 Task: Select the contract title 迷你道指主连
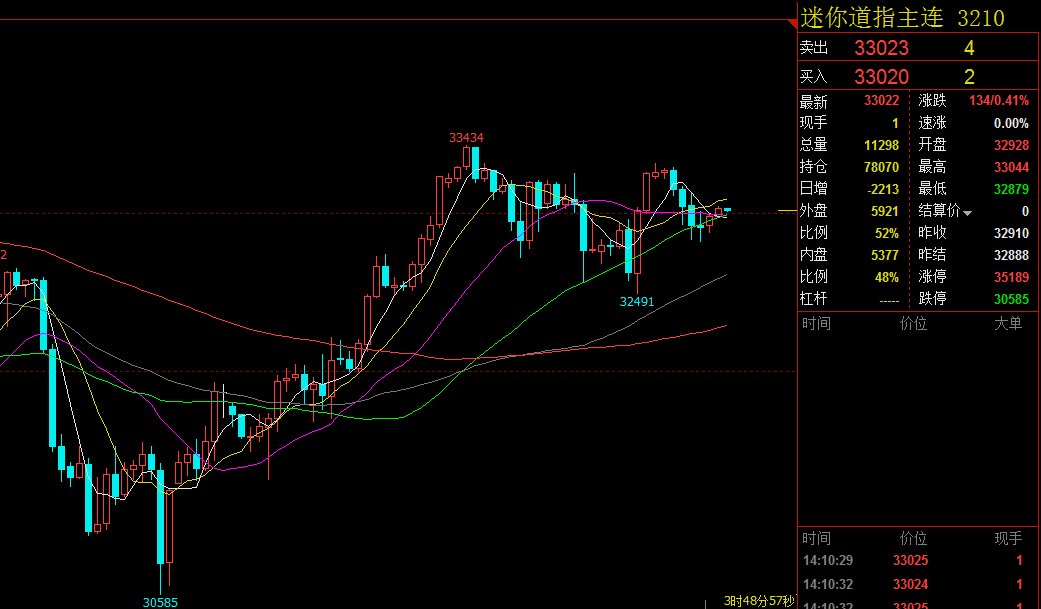[872, 18]
